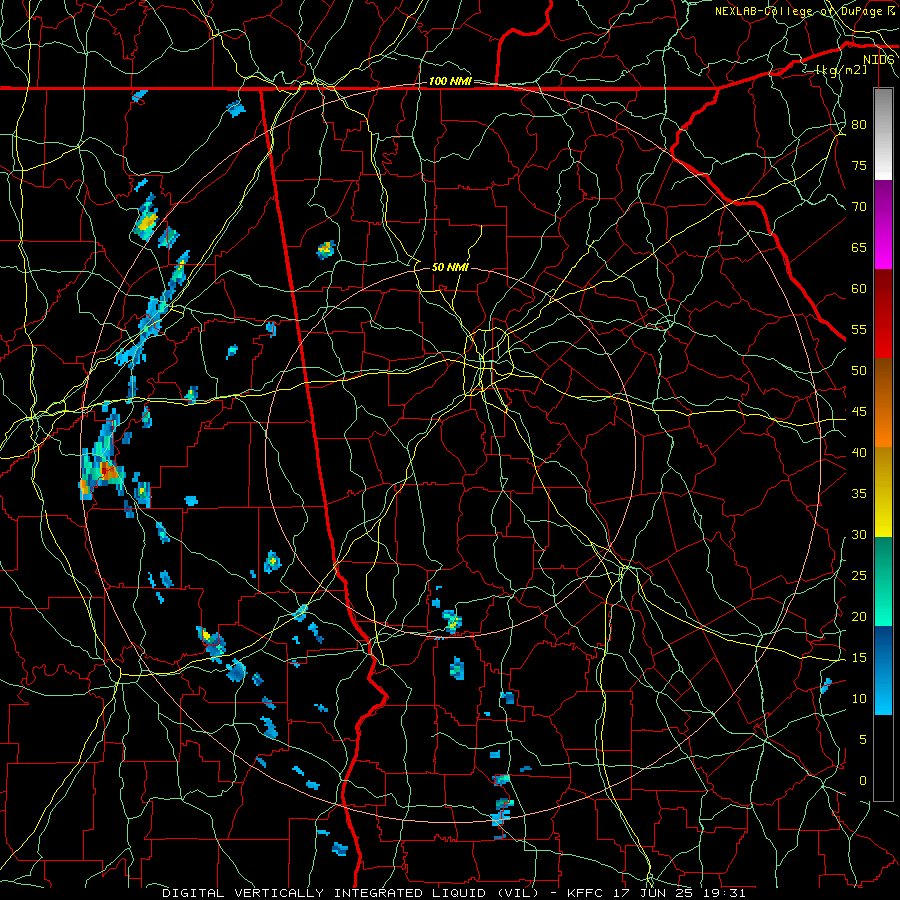This screenshot has height=900, width=900.
Task: Click the 30 value on the color scale
Action: click(x=859, y=535)
